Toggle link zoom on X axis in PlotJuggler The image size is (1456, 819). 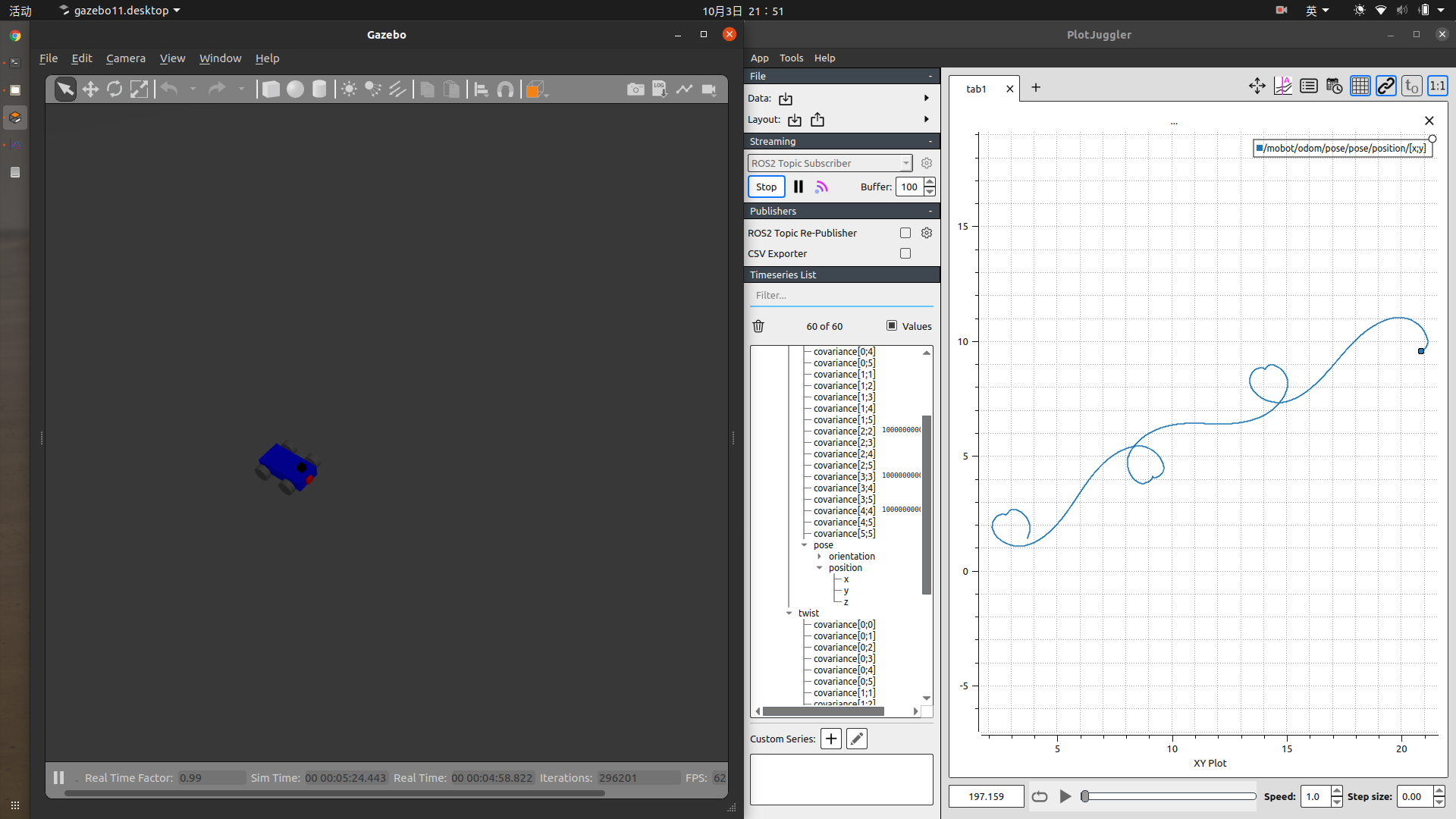(x=1386, y=86)
